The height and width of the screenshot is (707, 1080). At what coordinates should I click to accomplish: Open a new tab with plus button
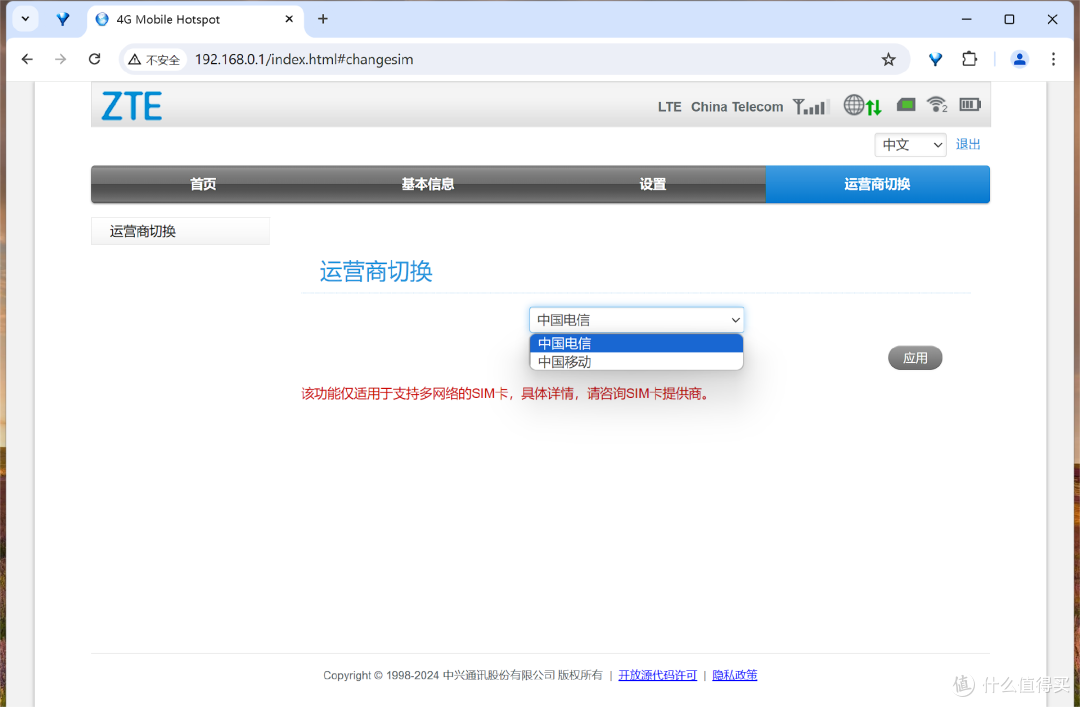click(323, 19)
